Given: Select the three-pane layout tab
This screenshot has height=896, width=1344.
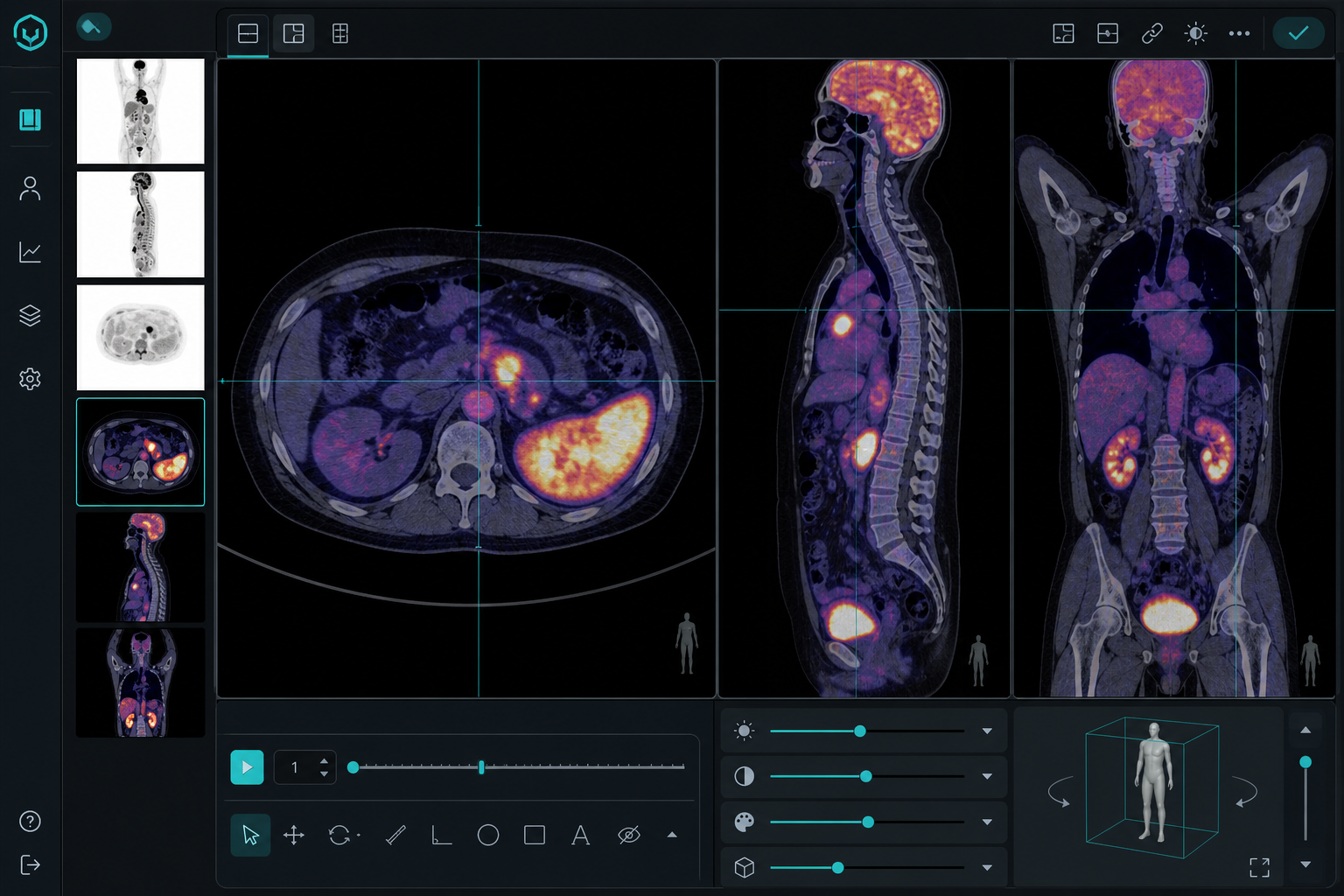Looking at the screenshot, I should [x=294, y=34].
